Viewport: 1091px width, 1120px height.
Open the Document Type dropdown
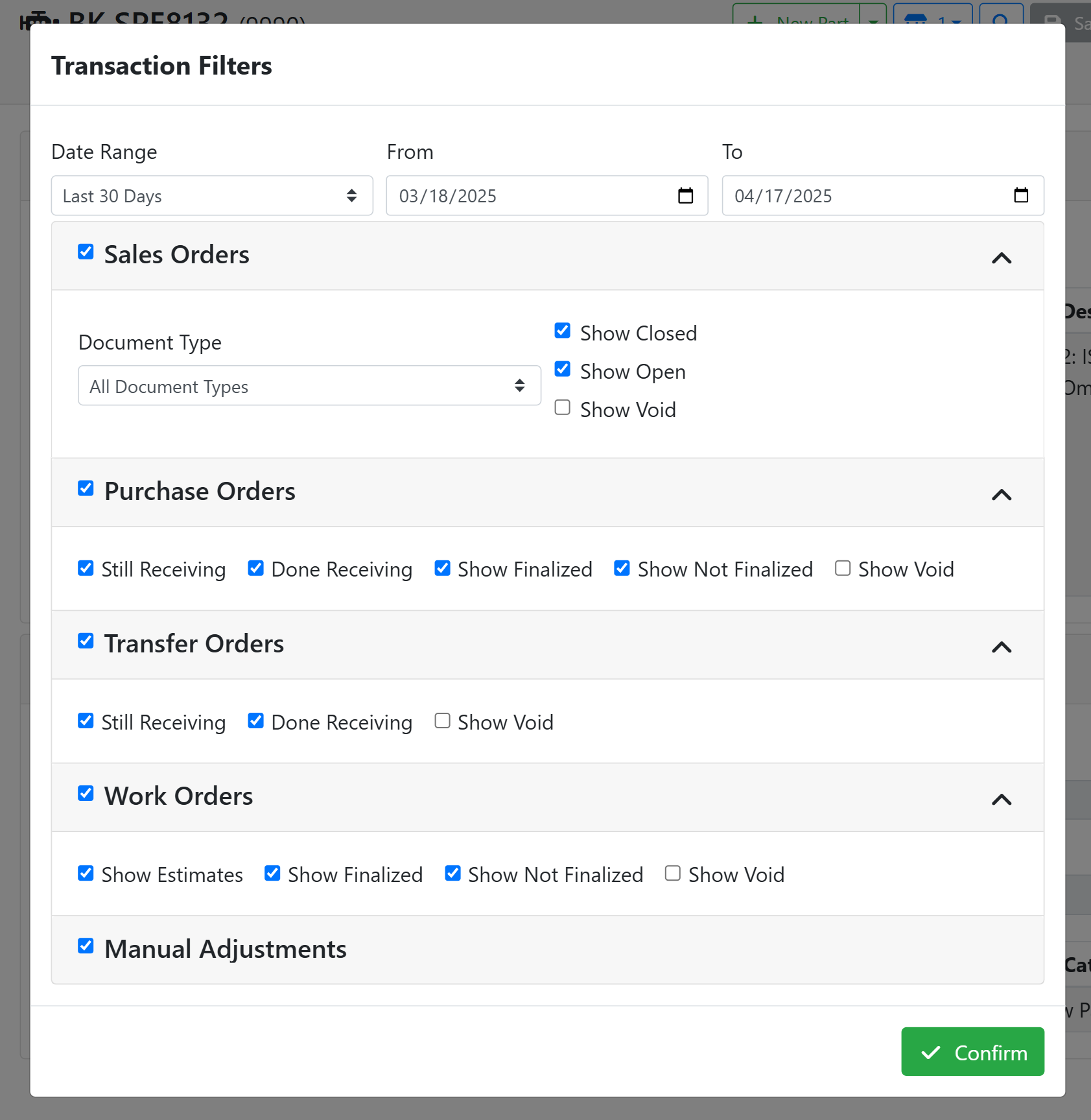[309, 386]
